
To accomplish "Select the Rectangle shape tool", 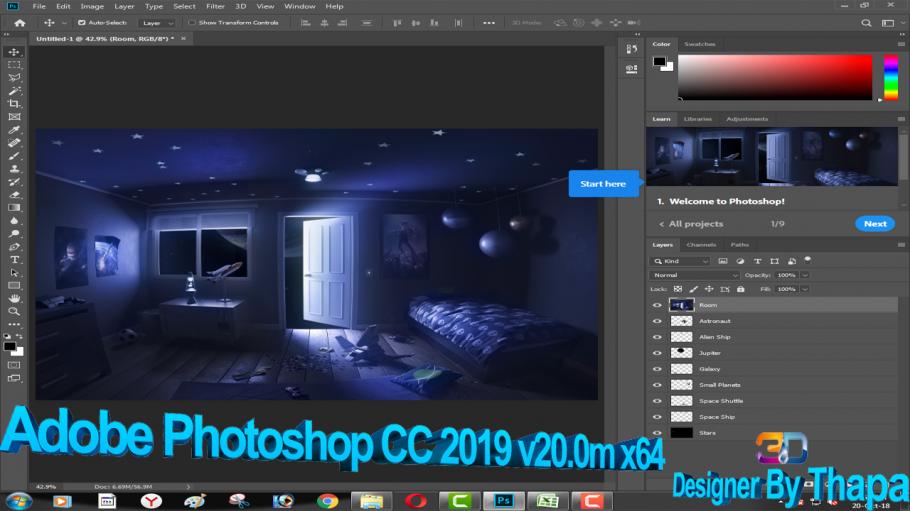I will coord(14,285).
